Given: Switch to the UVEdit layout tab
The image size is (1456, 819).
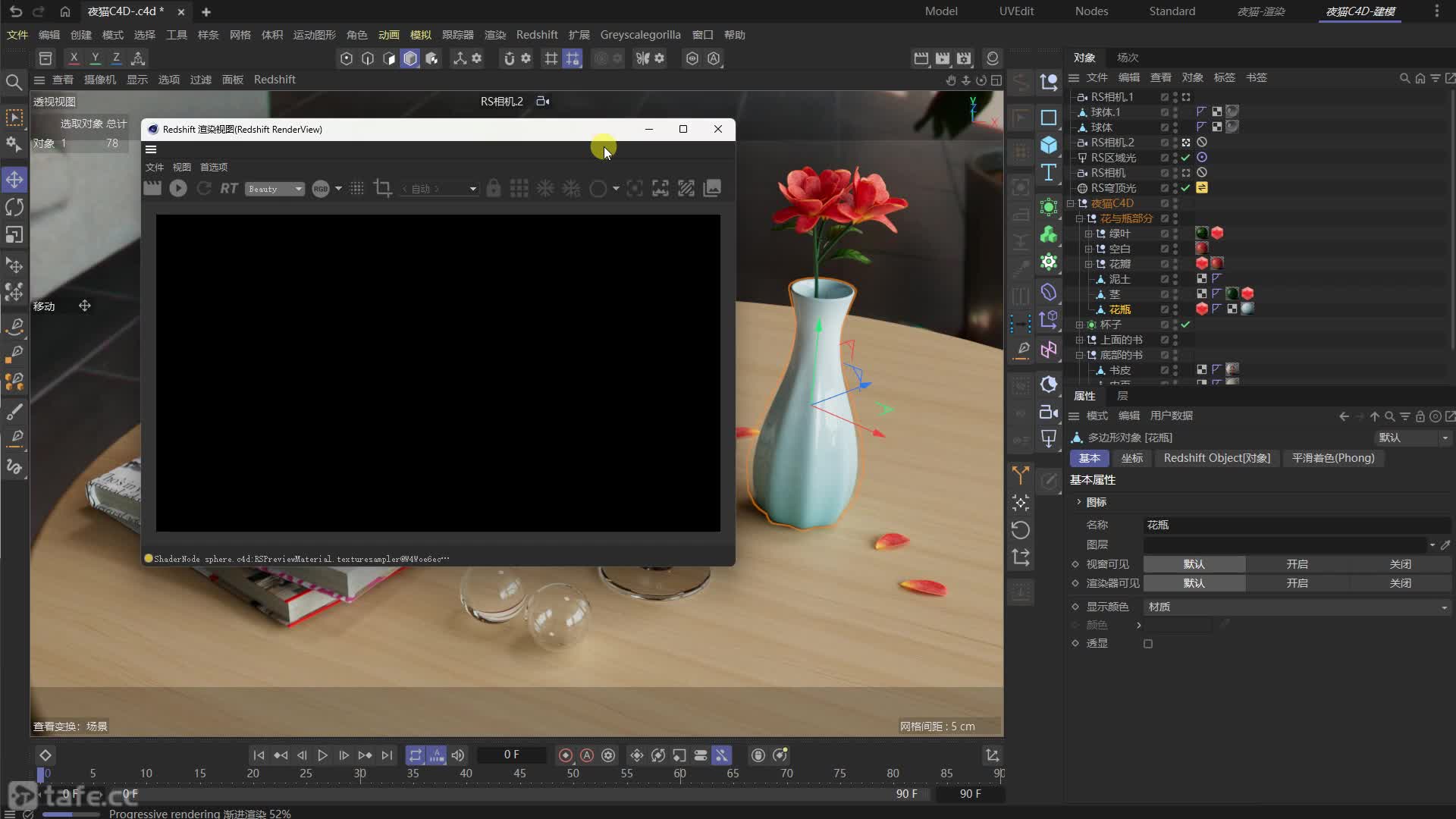Looking at the screenshot, I should [1016, 11].
